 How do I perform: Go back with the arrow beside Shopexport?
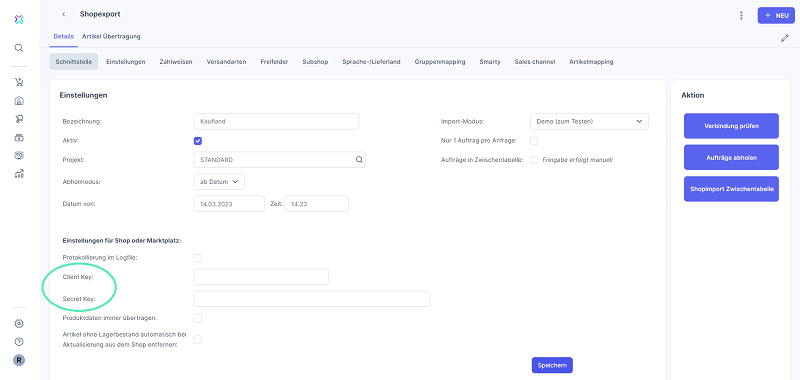pos(63,14)
